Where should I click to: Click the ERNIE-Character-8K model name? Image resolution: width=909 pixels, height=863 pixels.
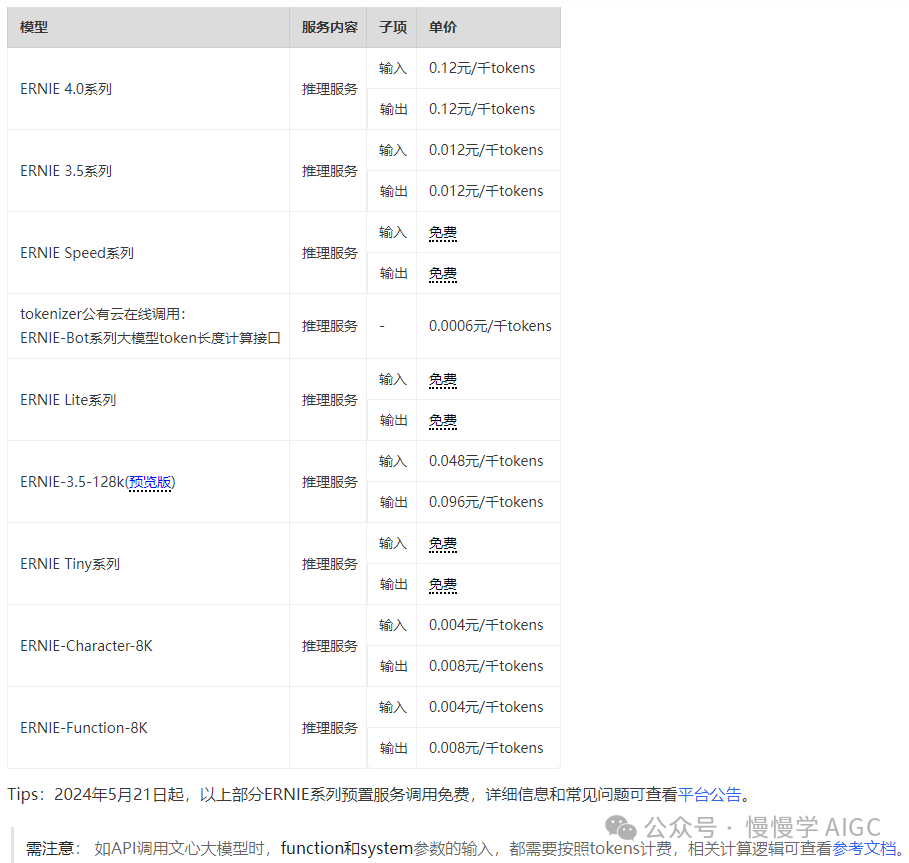tap(86, 645)
